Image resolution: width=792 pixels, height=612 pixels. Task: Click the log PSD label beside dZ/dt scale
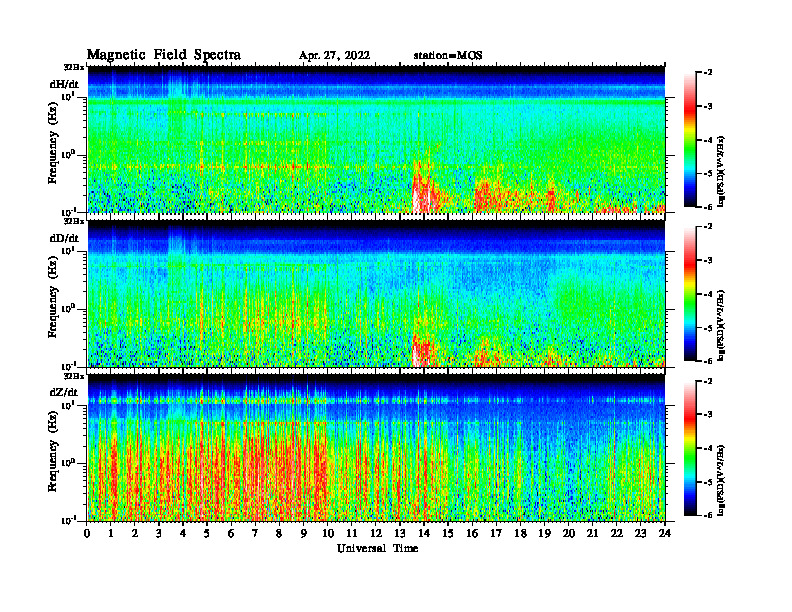[722, 480]
